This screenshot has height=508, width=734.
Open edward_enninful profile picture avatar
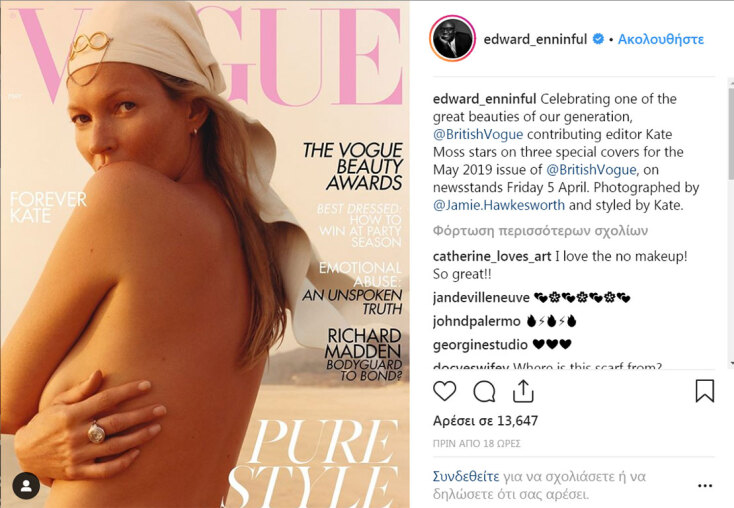[452, 39]
